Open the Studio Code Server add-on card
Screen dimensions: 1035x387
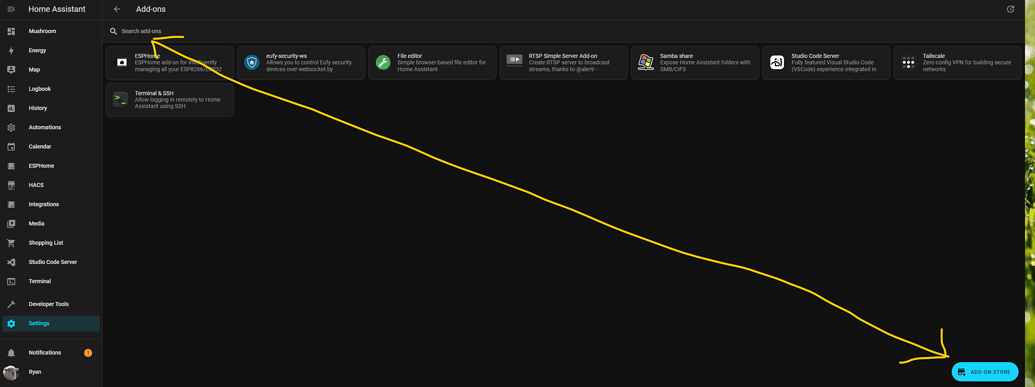click(x=826, y=63)
